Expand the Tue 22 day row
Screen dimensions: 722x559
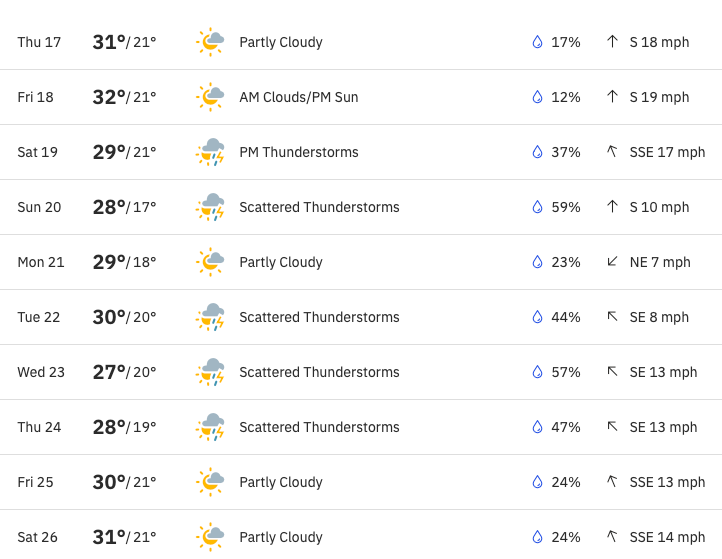(x=361, y=317)
